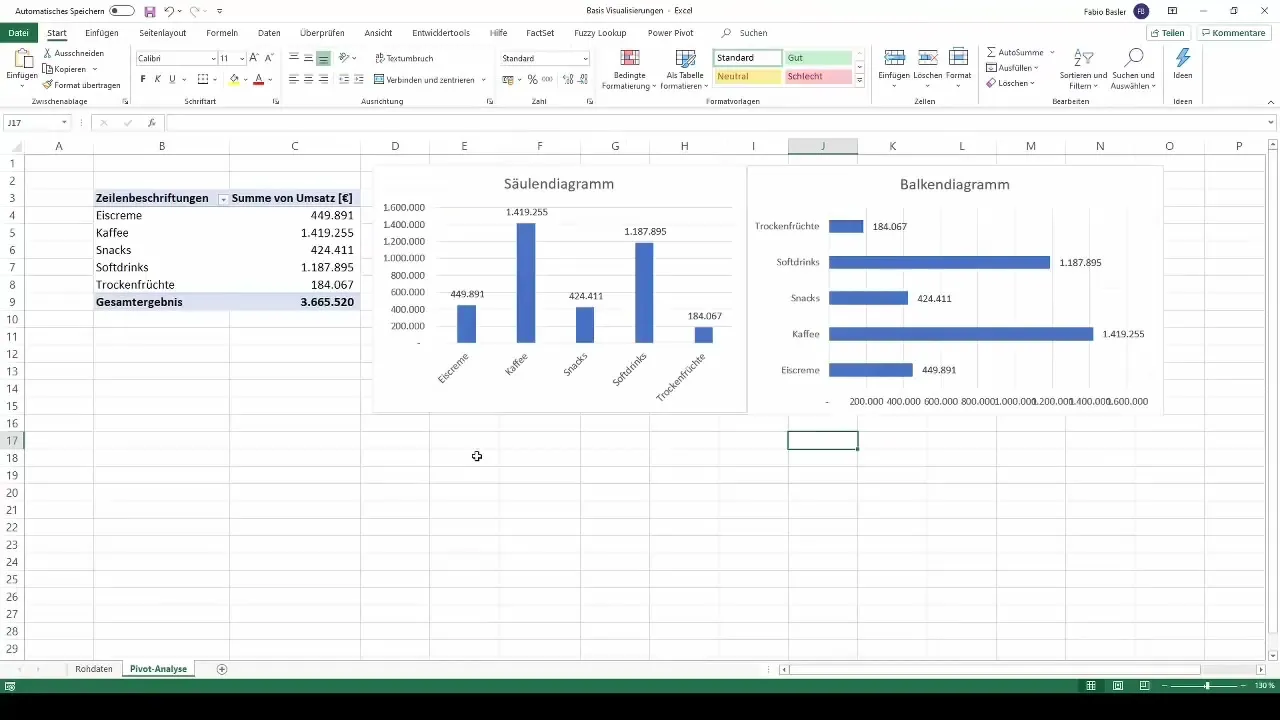Open the Einfügen ribbon tab

pos(102,33)
